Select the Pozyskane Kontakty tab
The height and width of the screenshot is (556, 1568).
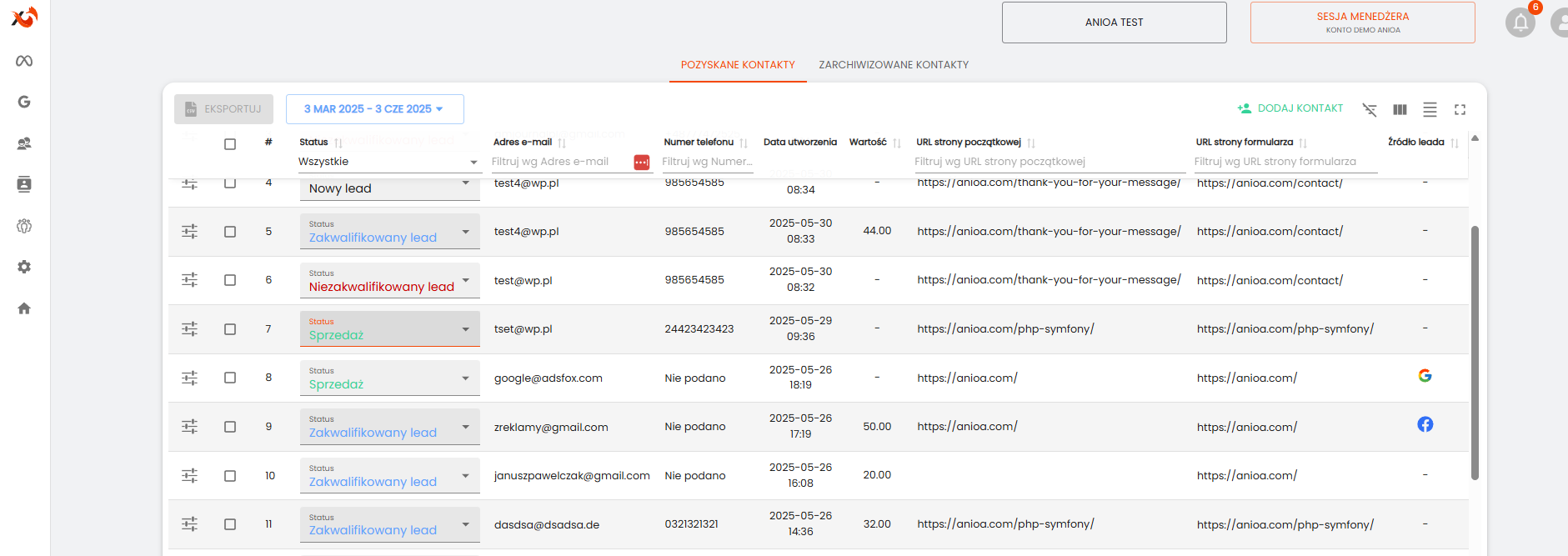point(738,65)
